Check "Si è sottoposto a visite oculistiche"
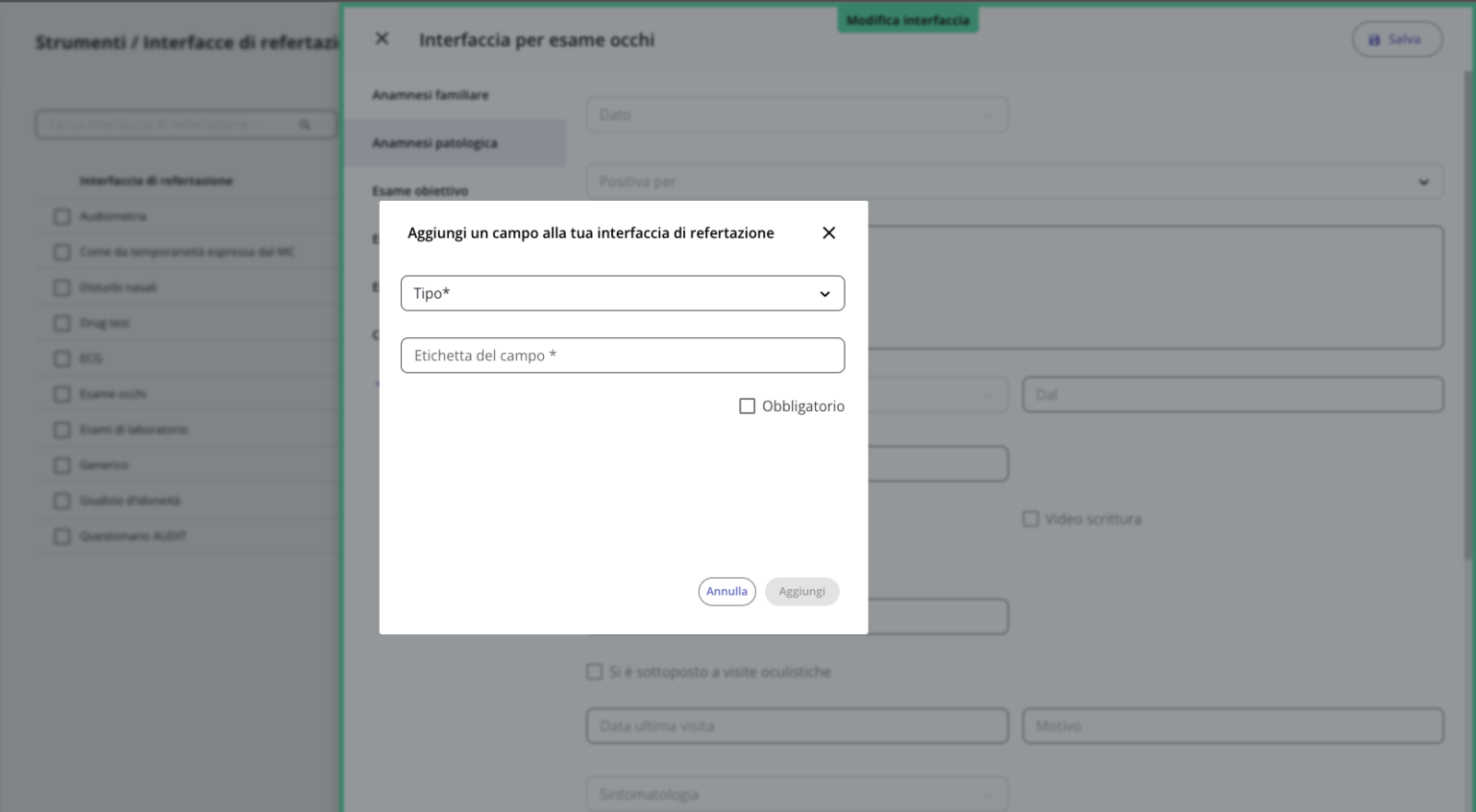1476x812 pixels. point(594,671)
